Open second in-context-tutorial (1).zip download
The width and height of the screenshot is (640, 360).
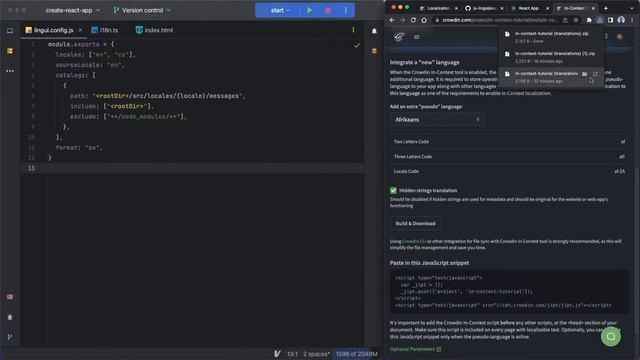coord(551,57)
